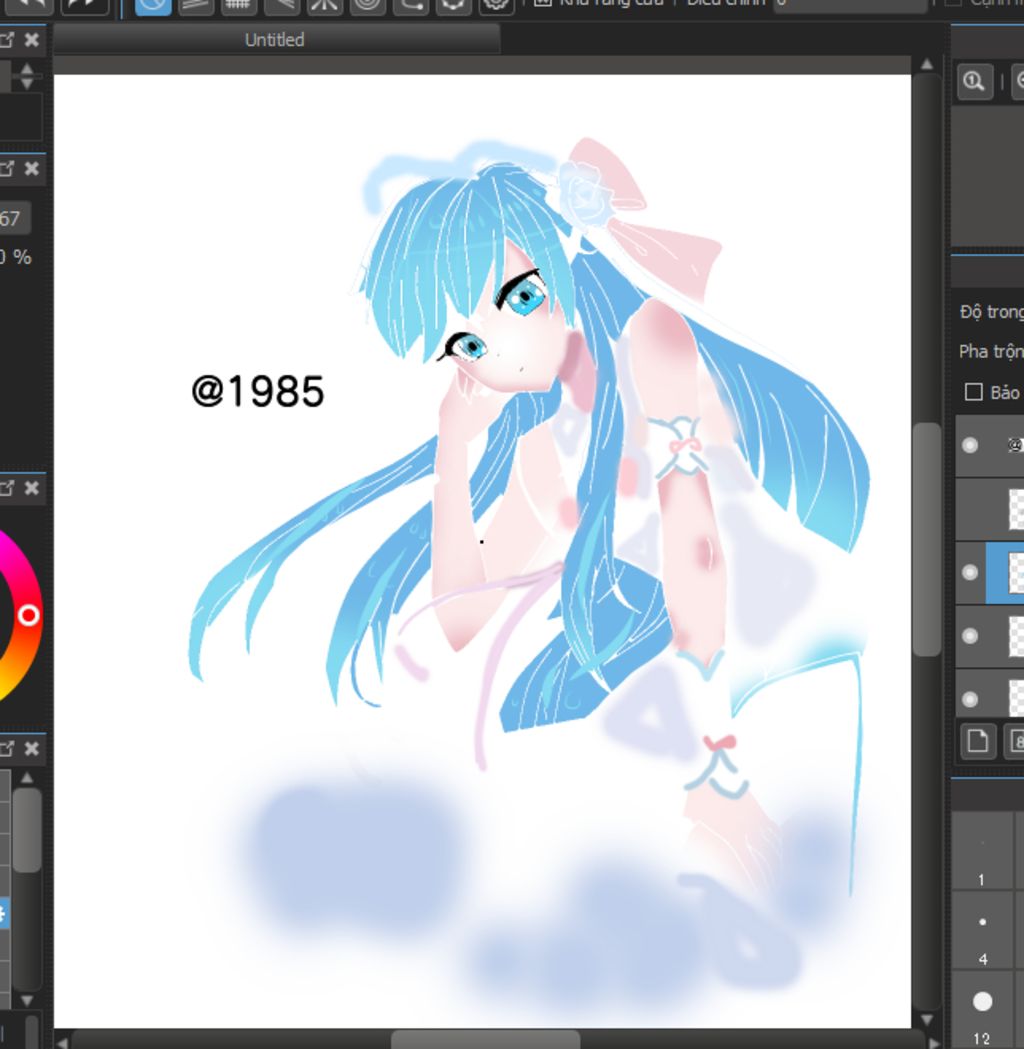The width and height of the screenshot is (1024, 1049).
Task: Close the color wheel panel
Action: coord(31,488)
